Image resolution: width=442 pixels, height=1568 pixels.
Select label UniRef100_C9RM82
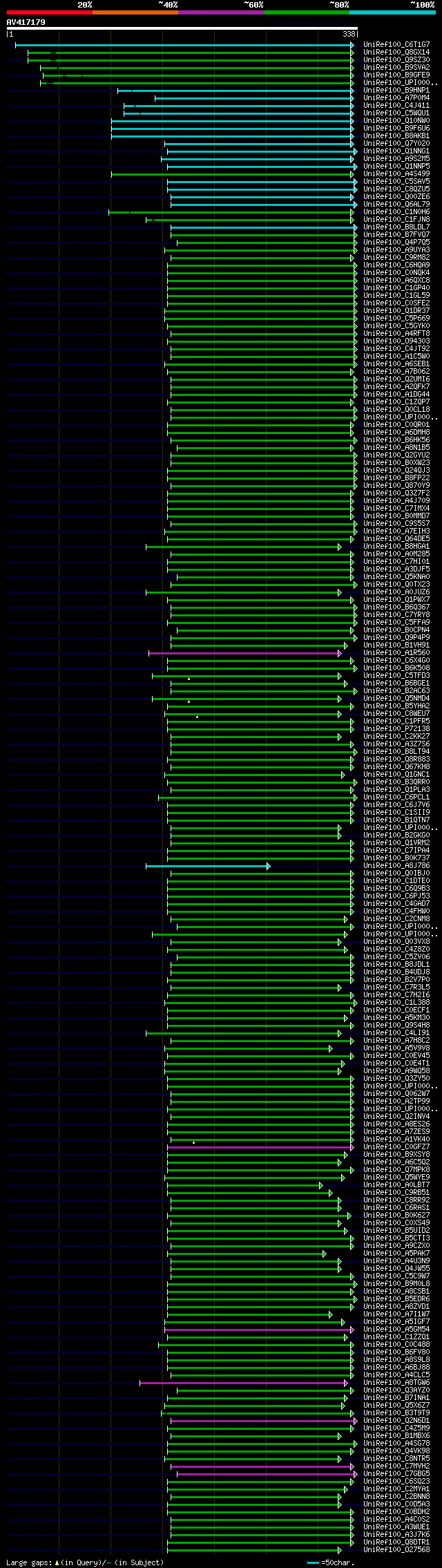tap(396, 258)
